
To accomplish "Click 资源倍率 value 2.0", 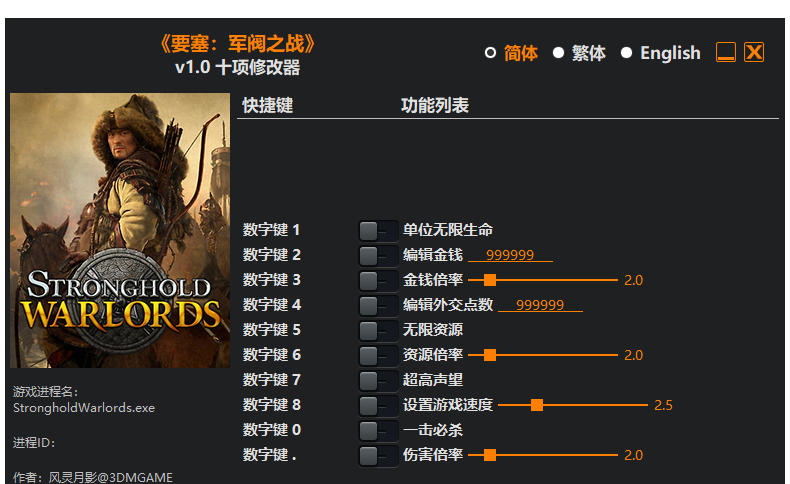I will [633, 355].
